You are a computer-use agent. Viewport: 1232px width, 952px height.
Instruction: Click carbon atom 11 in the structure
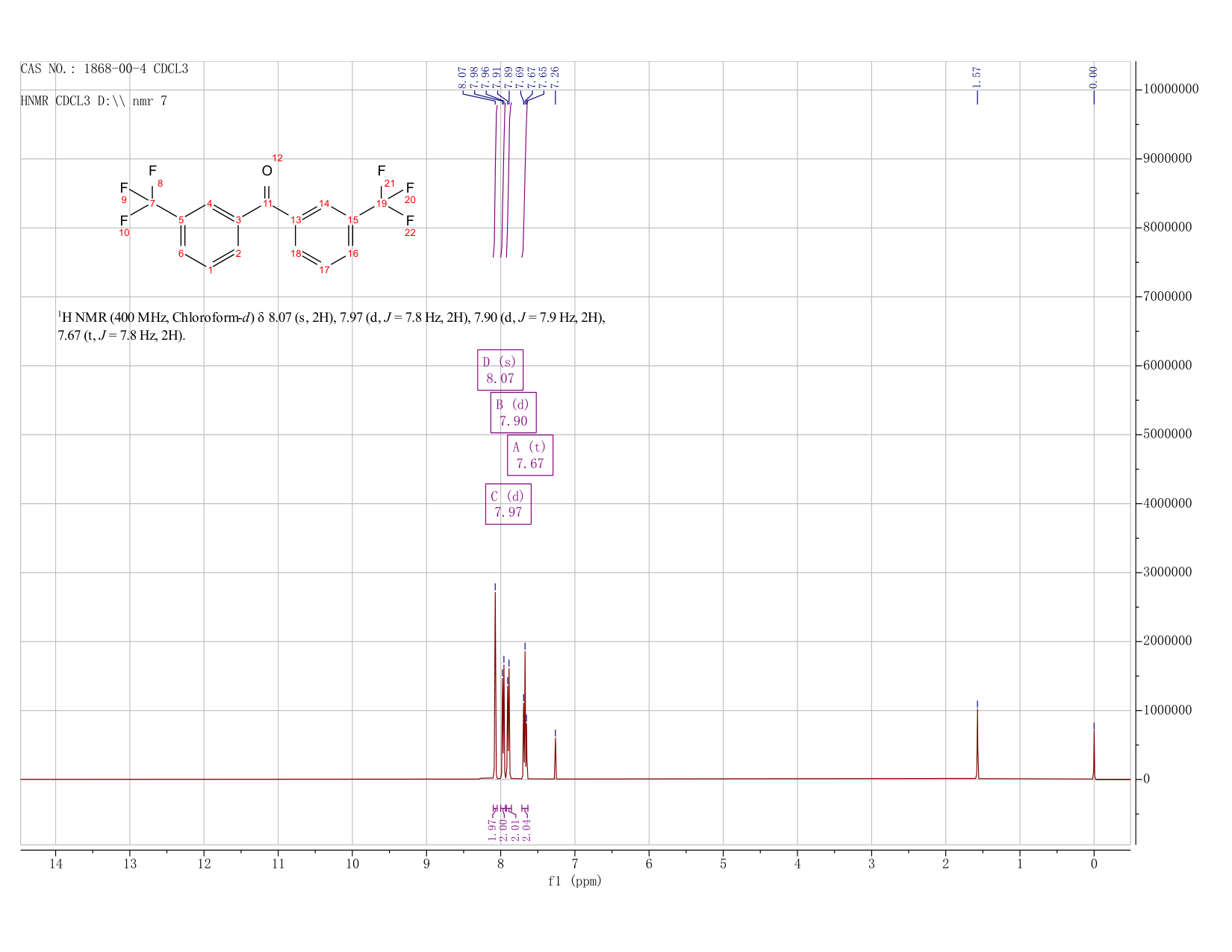click(x=267, y=203)
